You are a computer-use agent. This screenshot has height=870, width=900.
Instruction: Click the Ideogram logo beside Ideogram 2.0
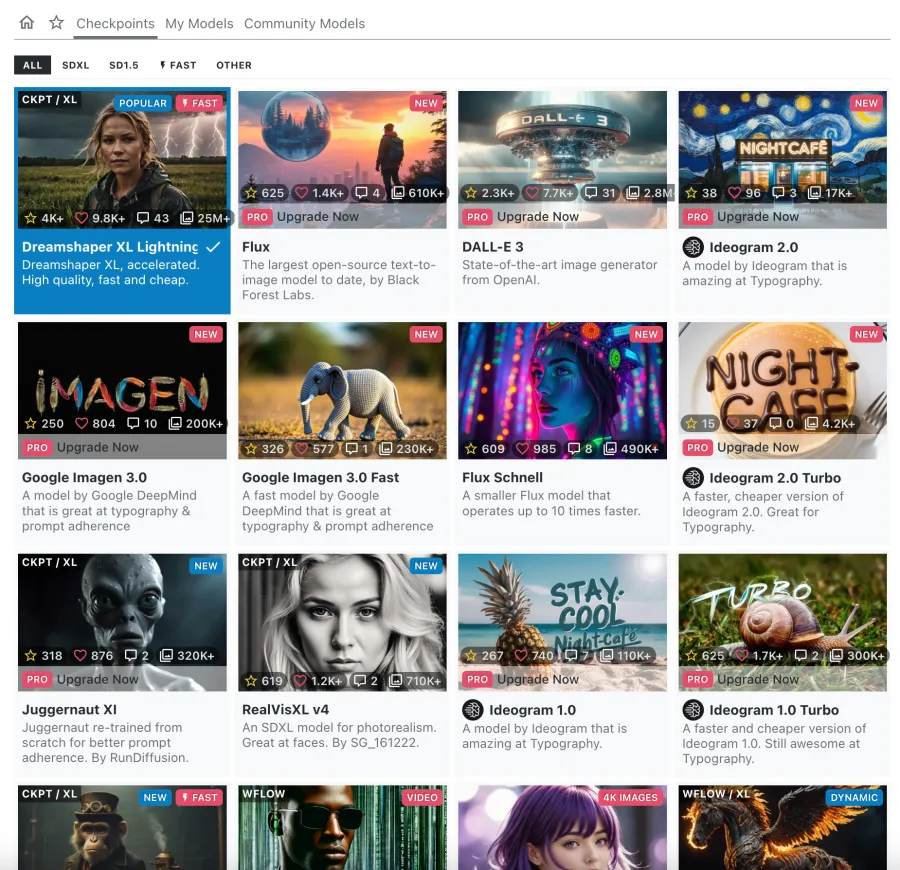(692, 247)
